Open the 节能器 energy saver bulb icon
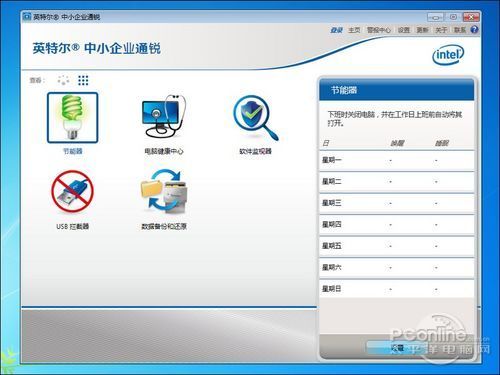 pyautogui.click(x=73, y=118)
